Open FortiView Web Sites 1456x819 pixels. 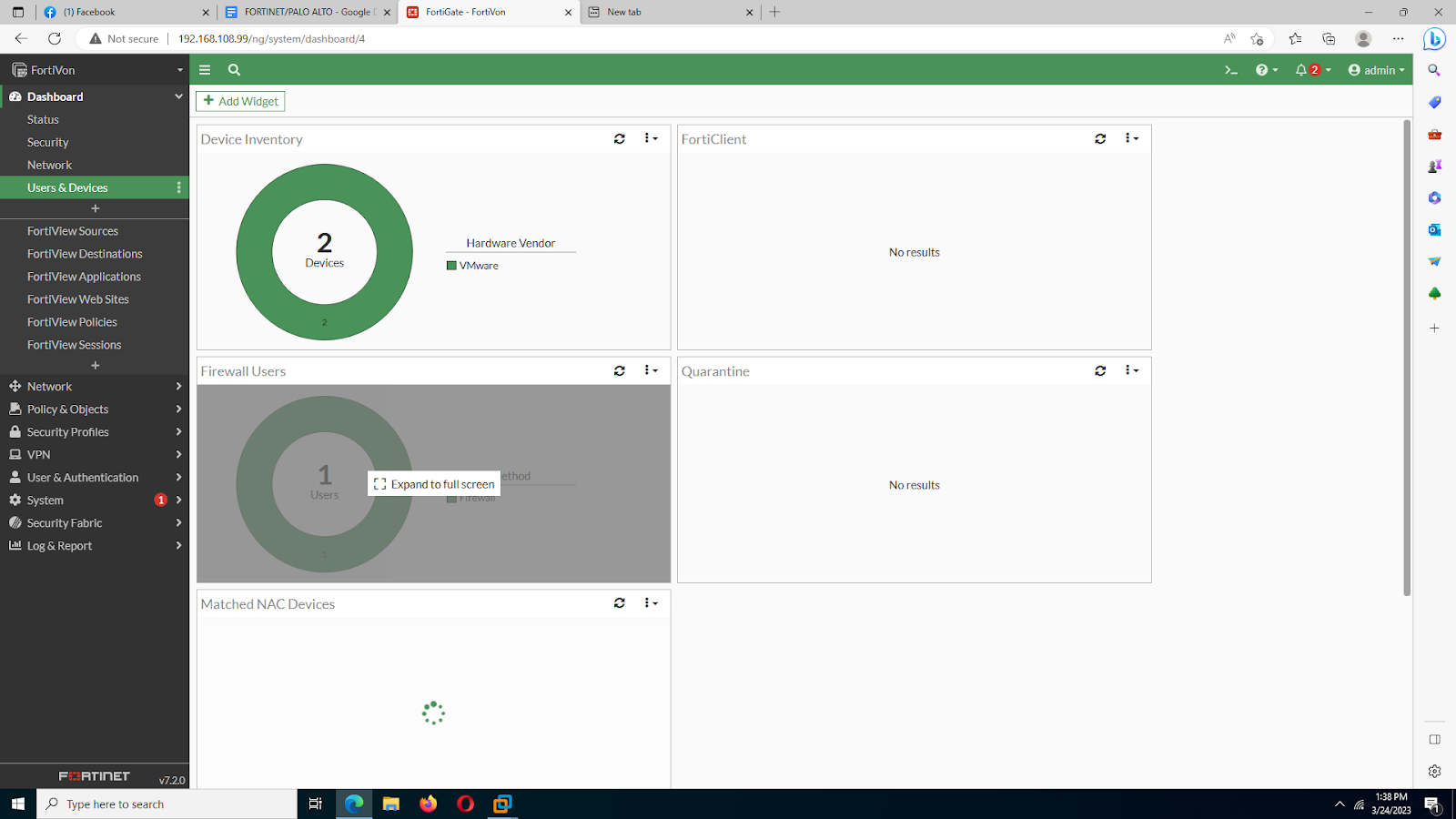click(78, 299)
